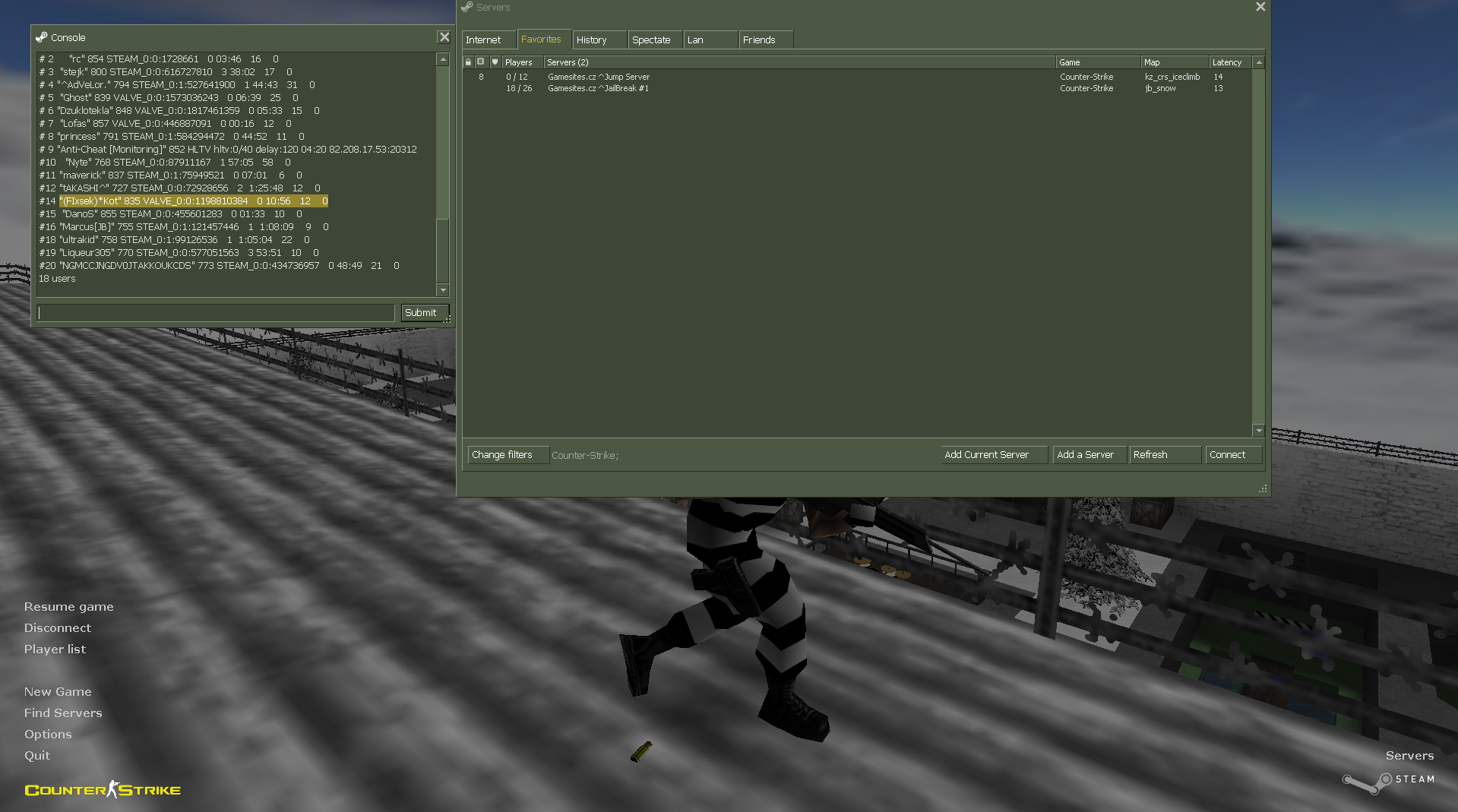The width and height of the screenshot is (1458, 812).
Task: Click console line for player "ultrakid"
Action: click(x=175, y=240)
